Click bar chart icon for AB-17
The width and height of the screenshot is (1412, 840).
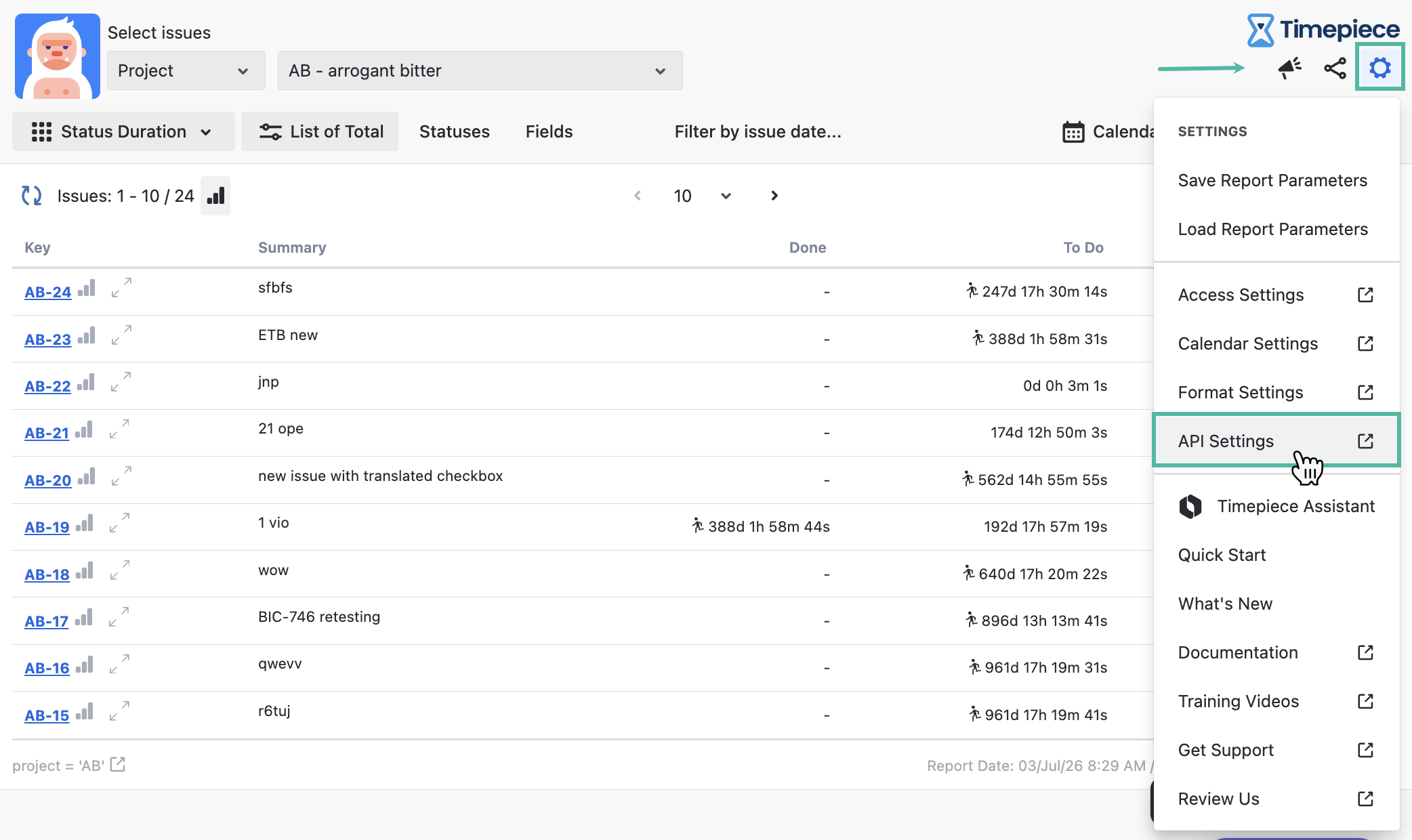pos(84,617)
